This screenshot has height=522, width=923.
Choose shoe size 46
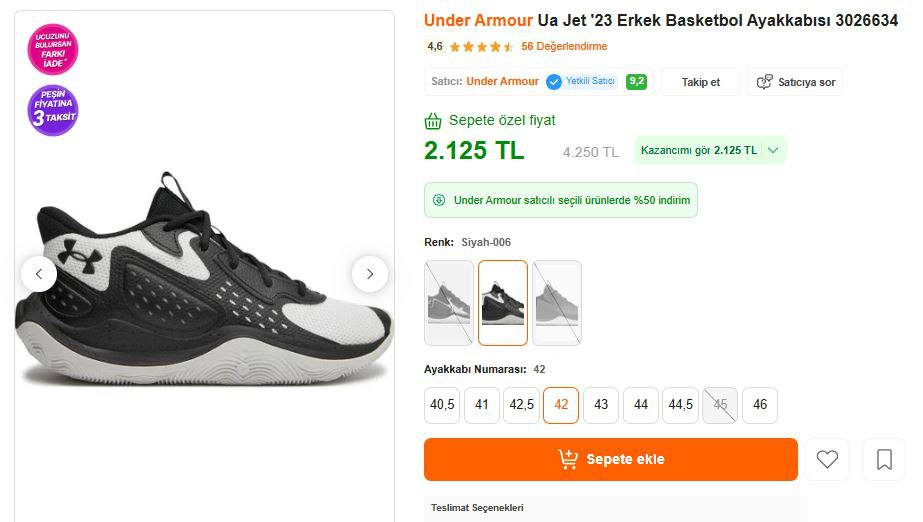click(x=760, y=405)
